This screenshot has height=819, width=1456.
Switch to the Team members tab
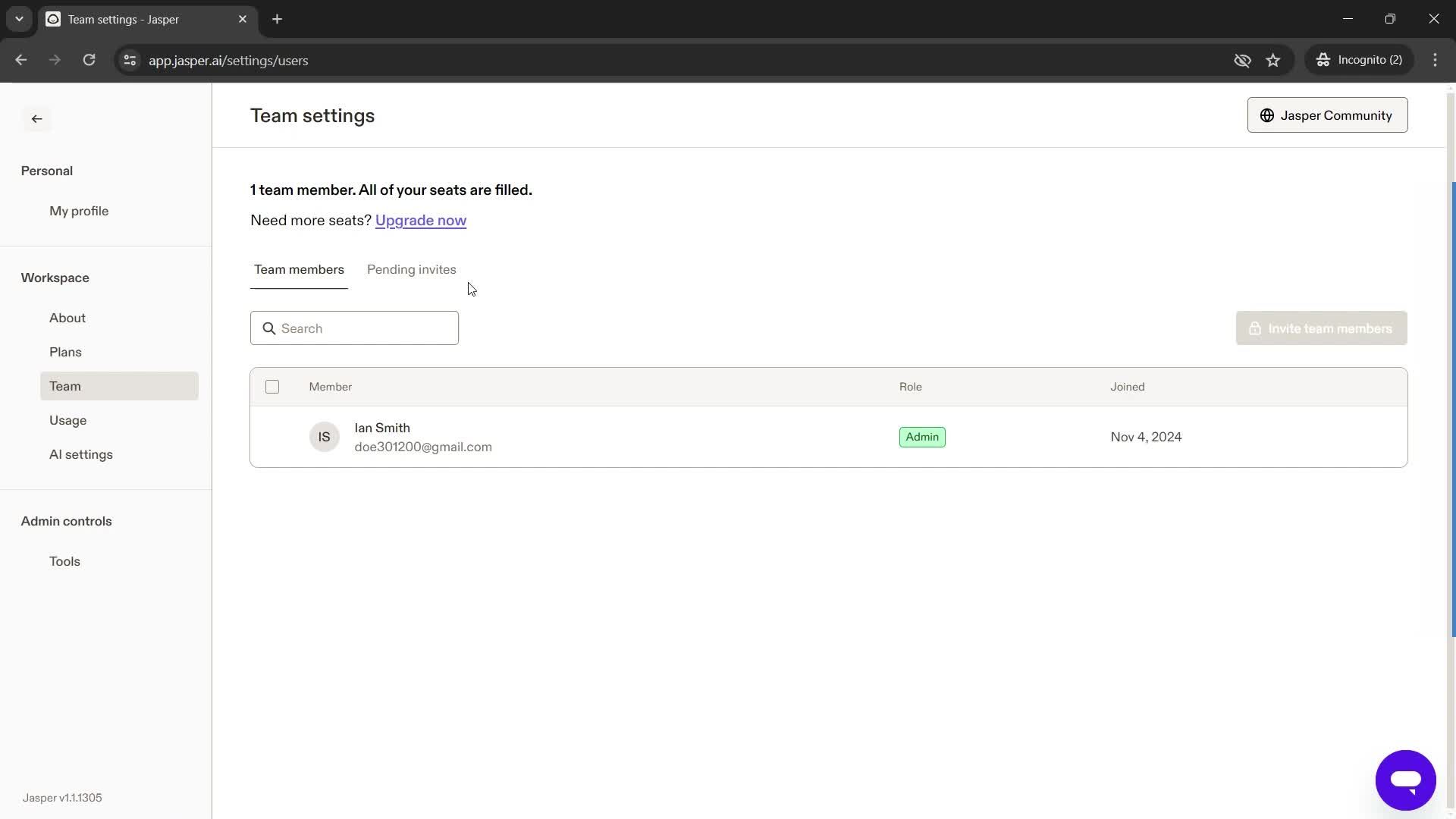[x=298, y=269]
